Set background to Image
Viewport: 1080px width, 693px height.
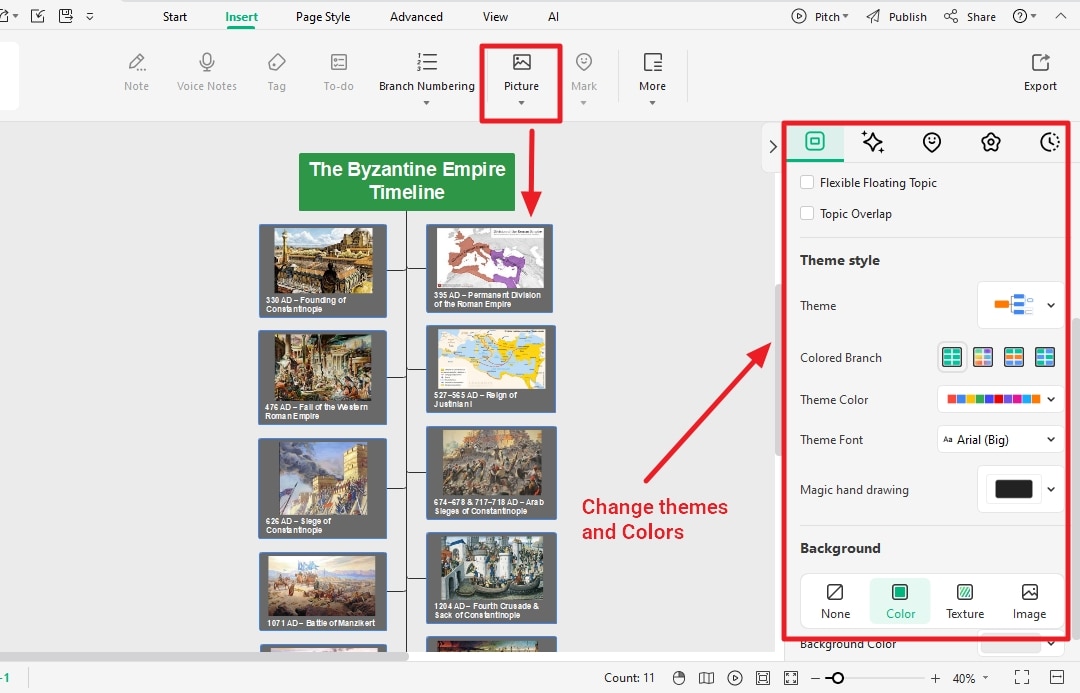pos(1029,601)
